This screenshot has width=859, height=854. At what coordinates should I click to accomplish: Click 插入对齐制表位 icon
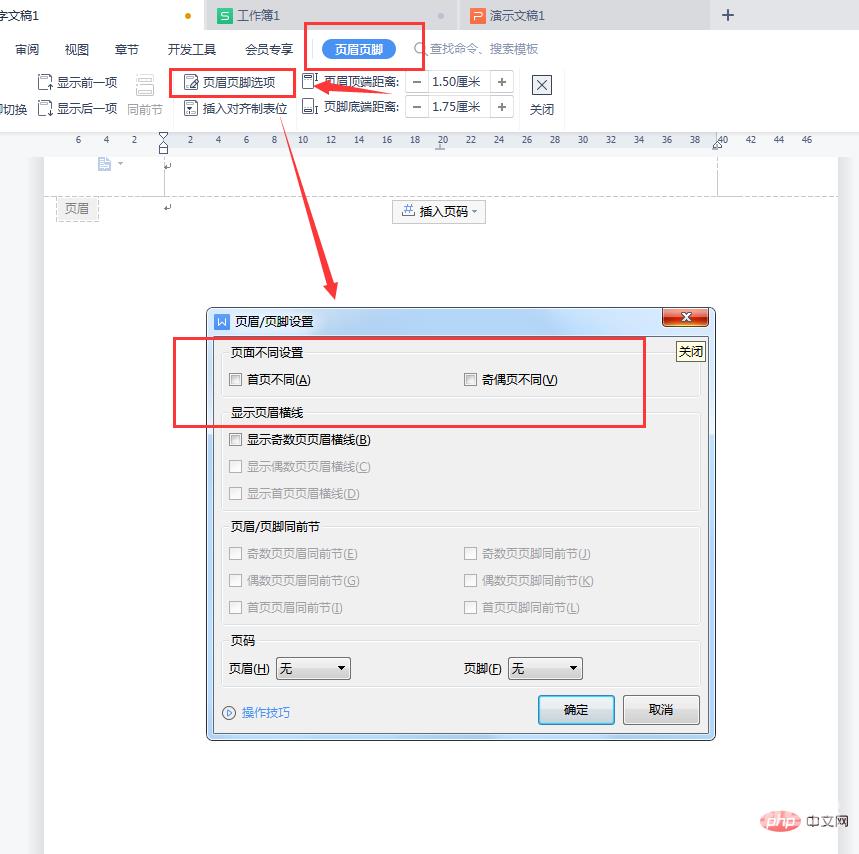[x=191, y=108]
